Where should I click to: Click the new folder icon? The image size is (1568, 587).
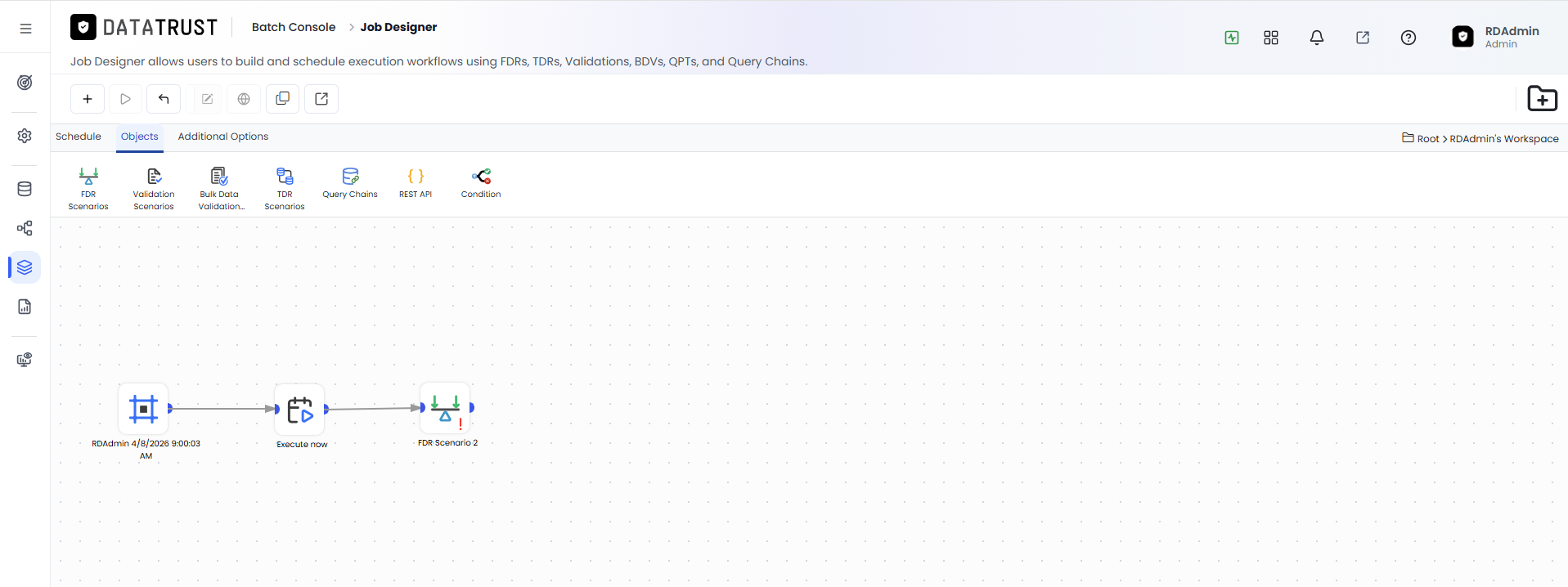point(1542,99)
